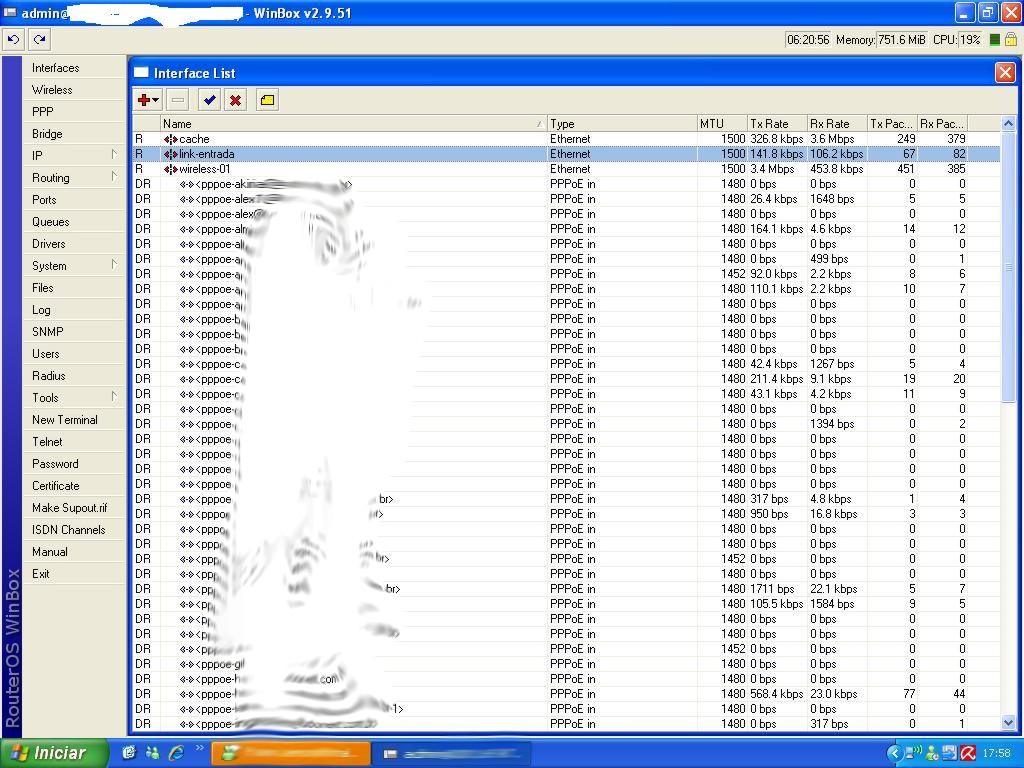Click the 164.1 kbps Tx Rate cell

(x=776, y=229)
